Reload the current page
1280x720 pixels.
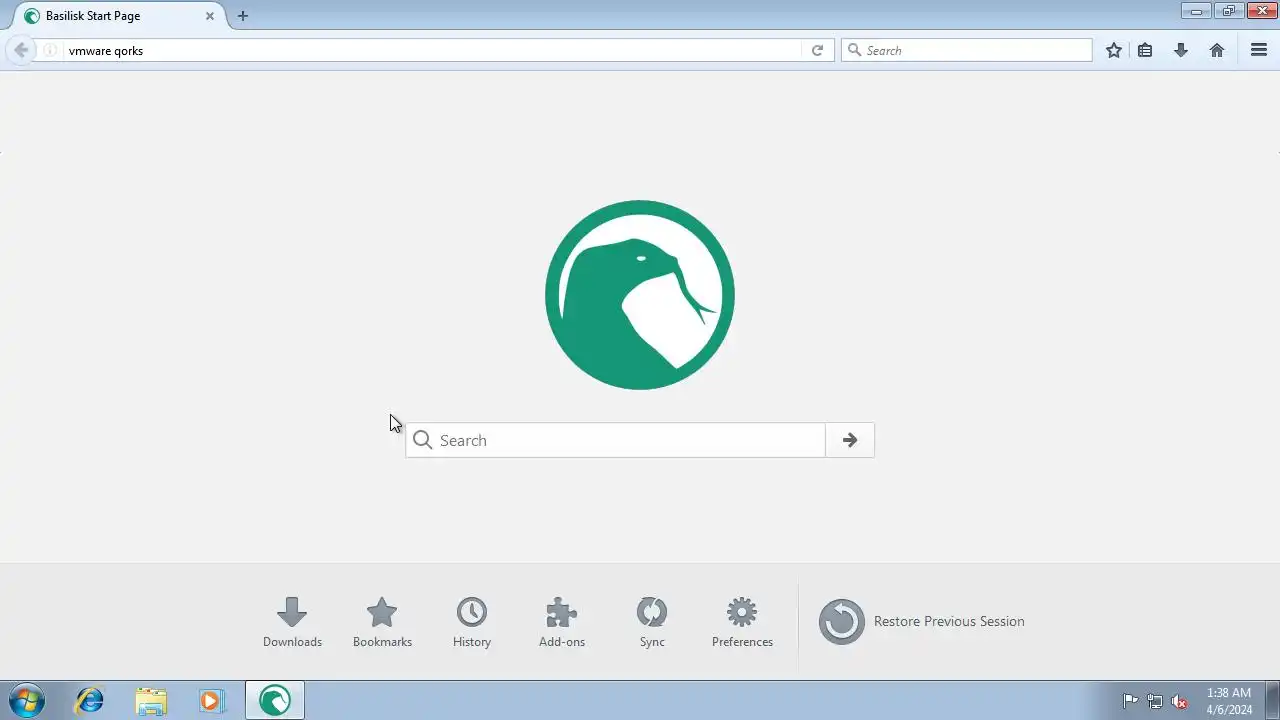point(817,50)
